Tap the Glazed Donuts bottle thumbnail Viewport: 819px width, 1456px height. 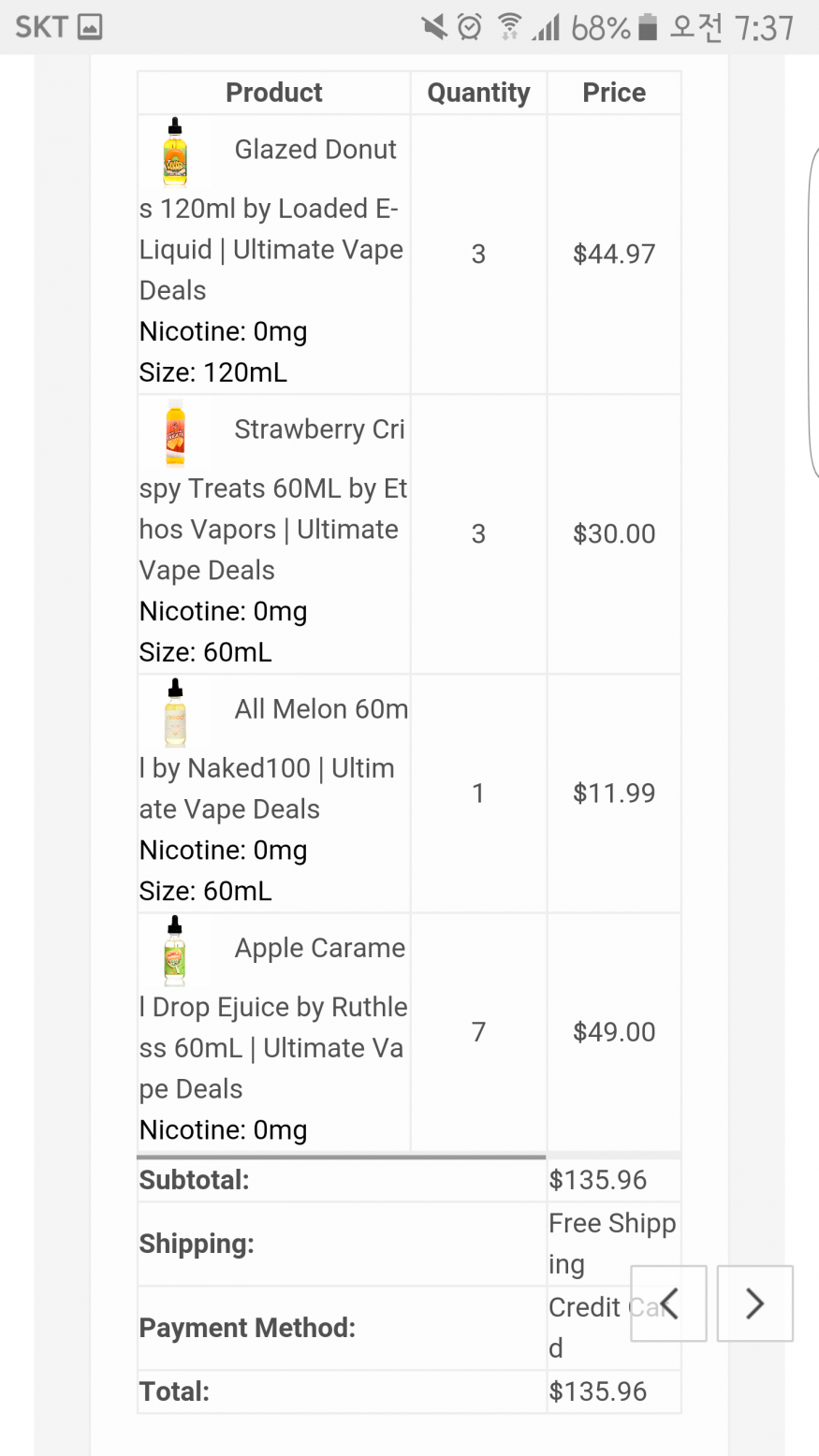[175, 153]
